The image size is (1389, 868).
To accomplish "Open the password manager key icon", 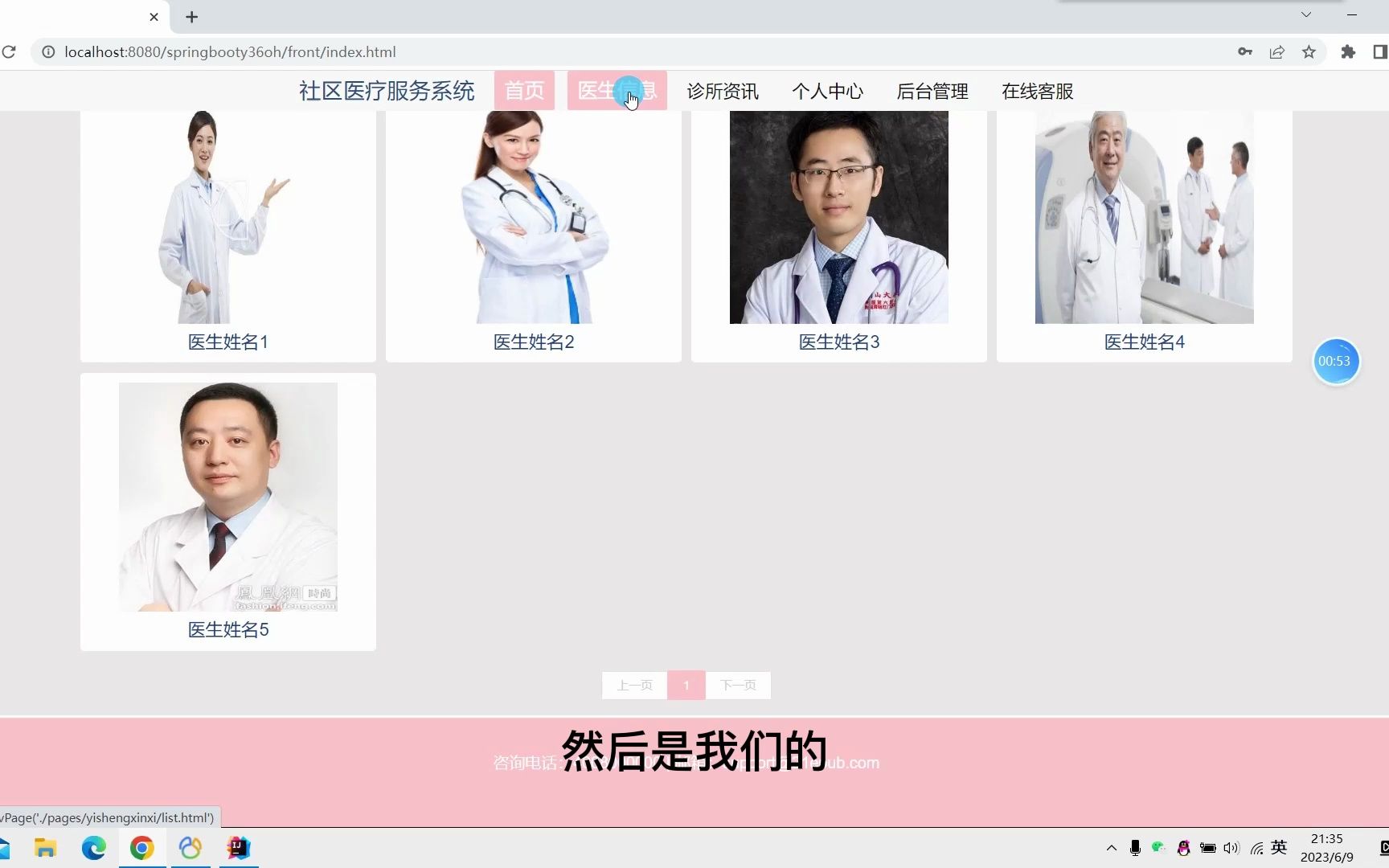I will click(x=1244, y=51).
